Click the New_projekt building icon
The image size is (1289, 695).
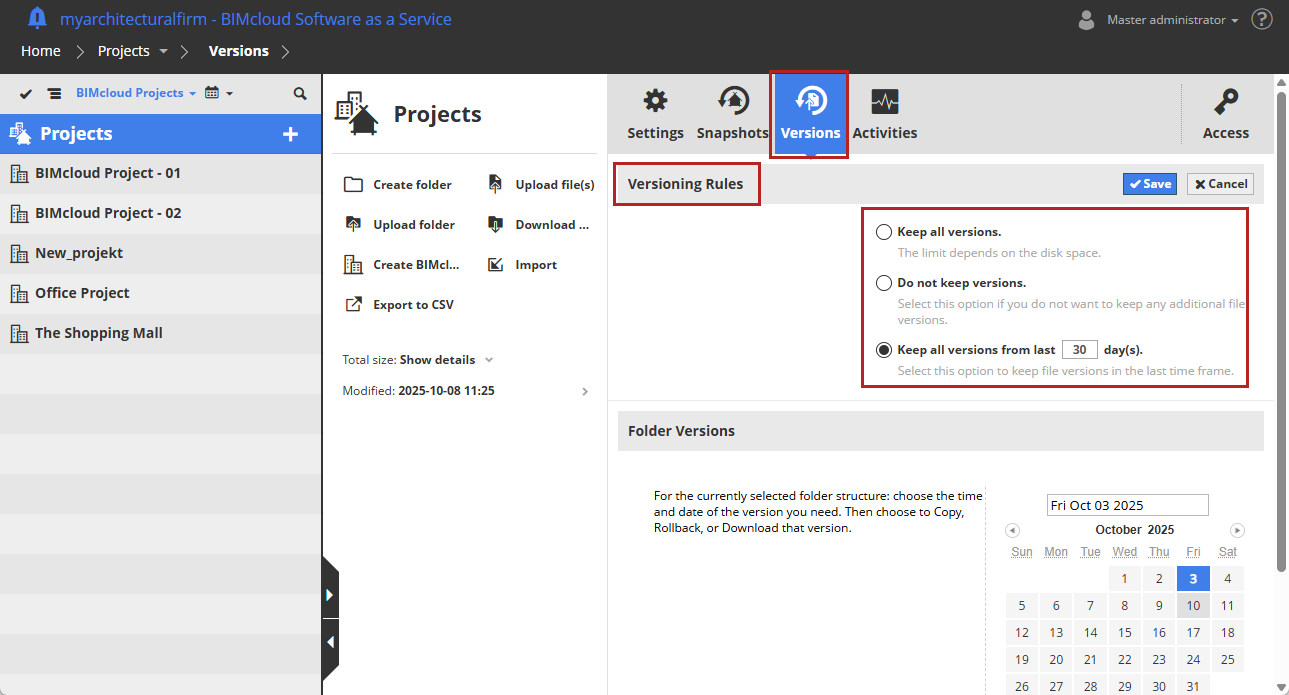click(x=18, y=254)
